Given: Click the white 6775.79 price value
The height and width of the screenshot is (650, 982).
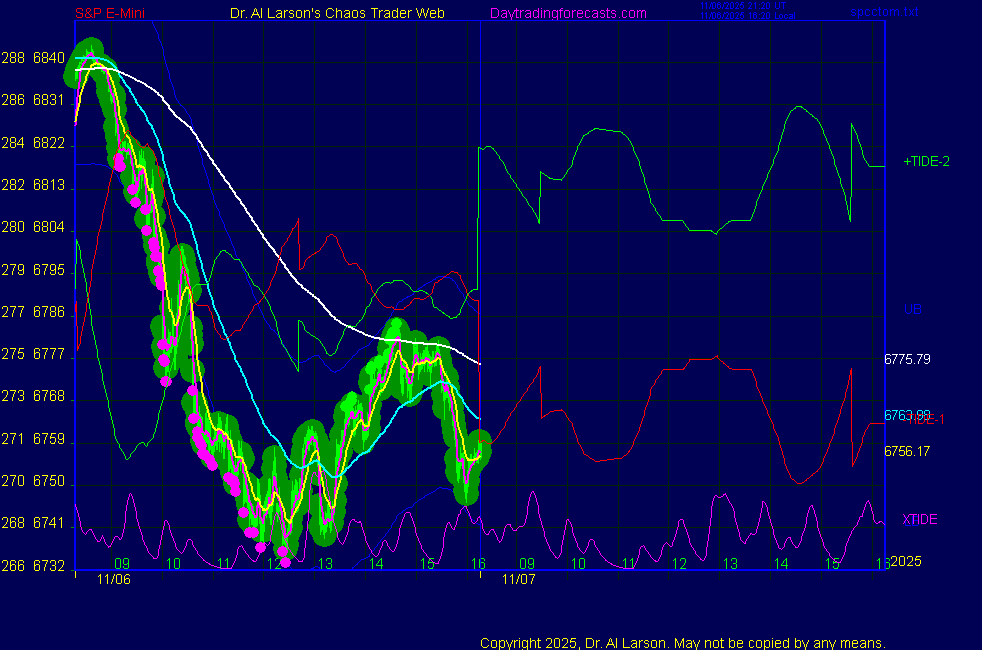Looking at the screenshot, I should (x=907, y=358).
